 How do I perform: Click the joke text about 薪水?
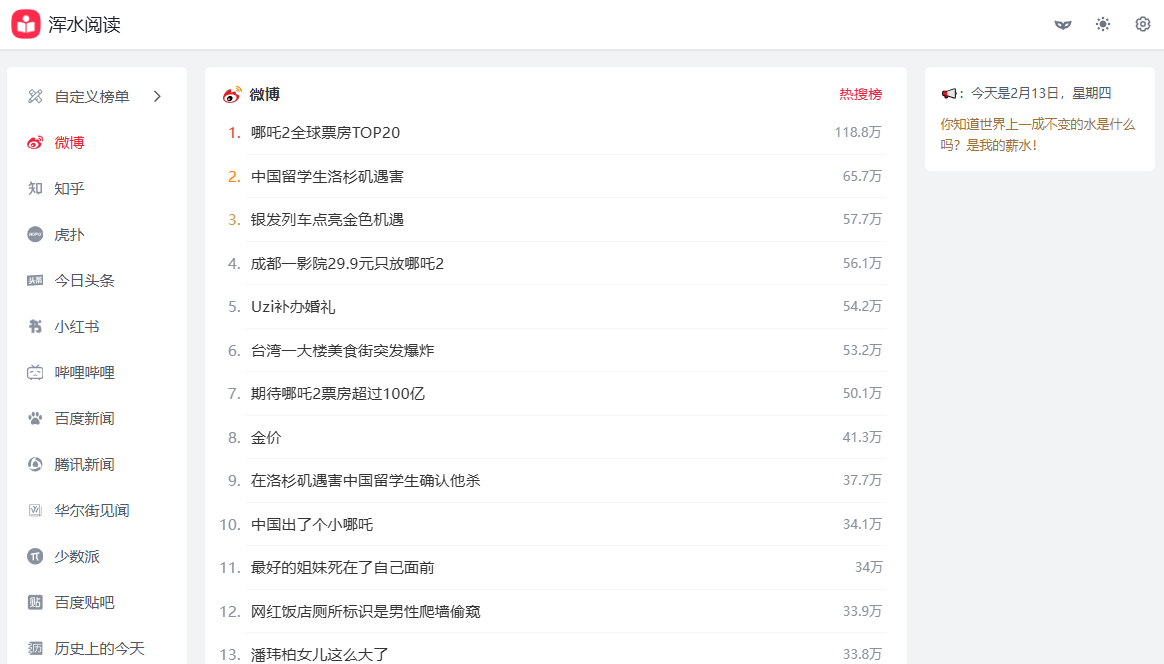coord(1038,134)
